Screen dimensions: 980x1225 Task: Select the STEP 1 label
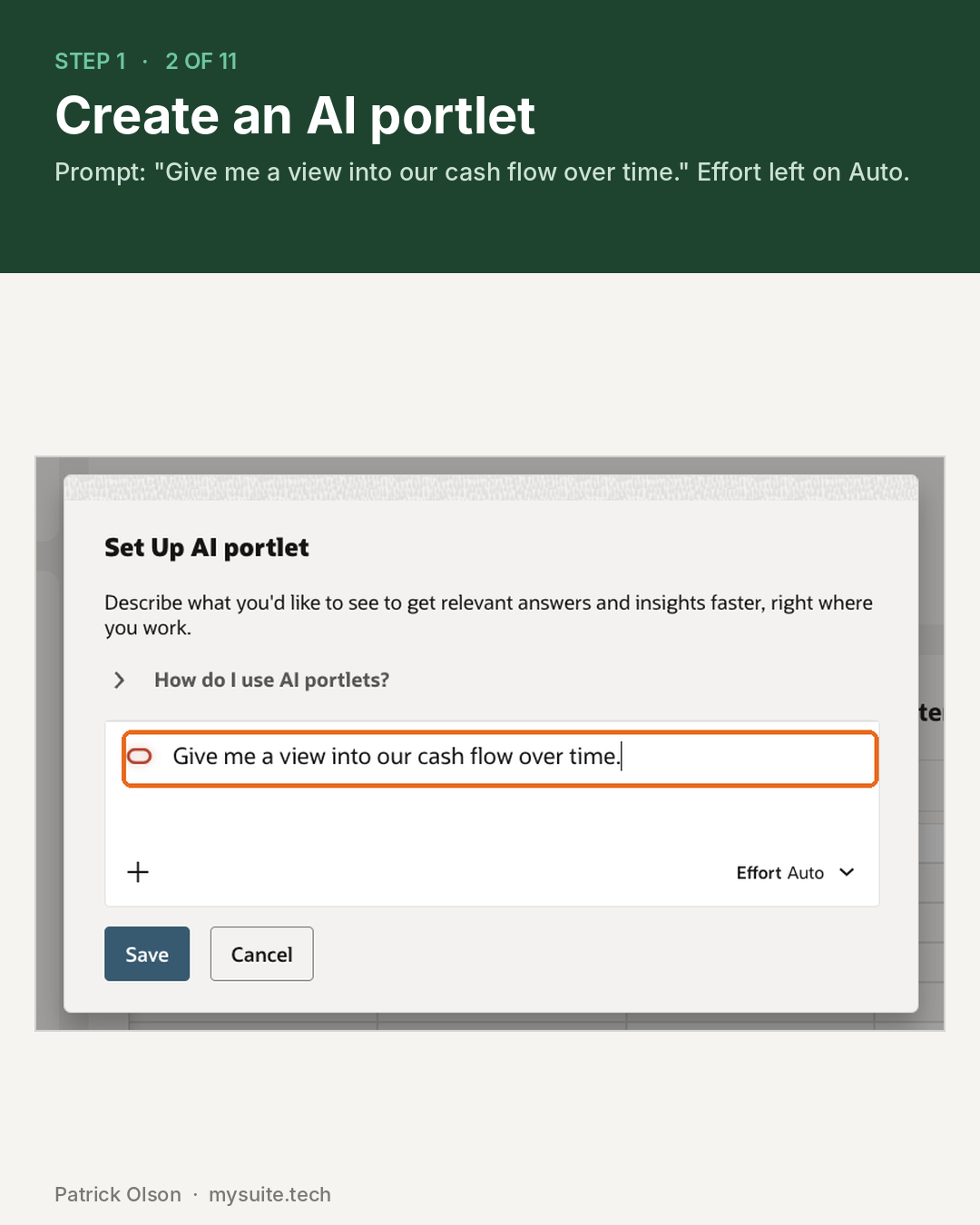pyautogui.click(x=90, y=61)
